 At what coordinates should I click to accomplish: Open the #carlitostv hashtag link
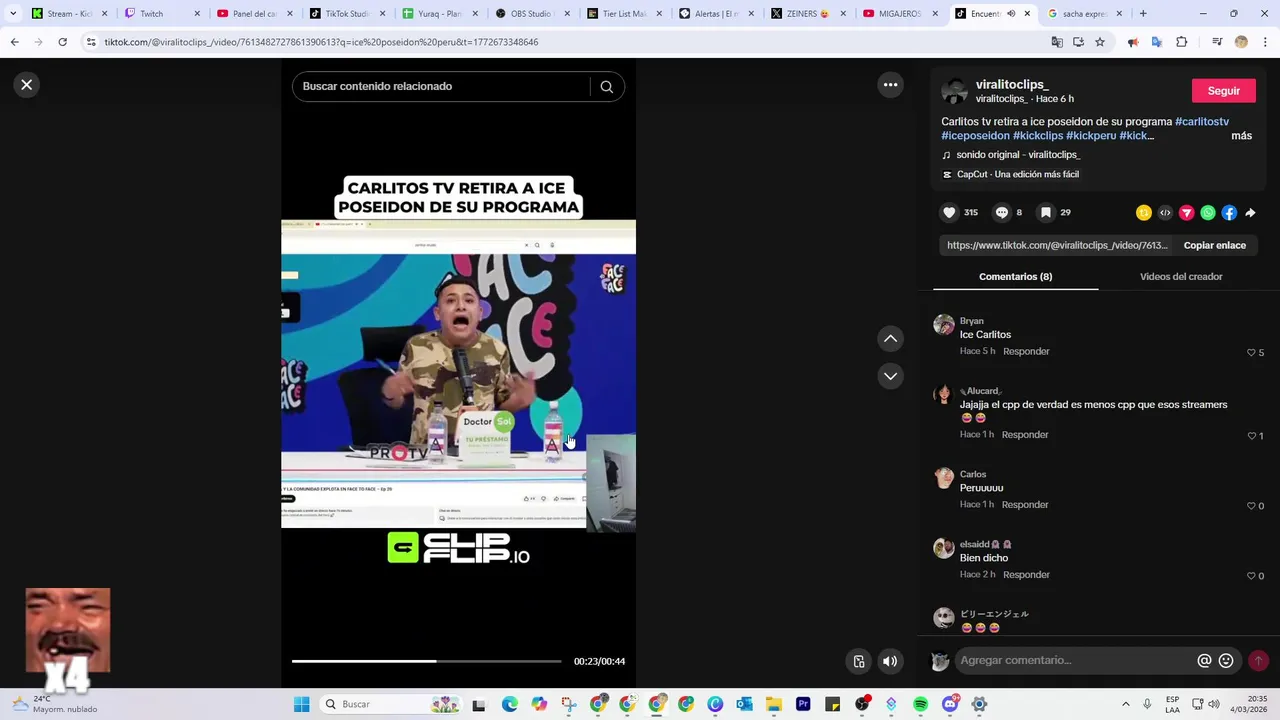pyautogui.click(x=1202, y=122)
